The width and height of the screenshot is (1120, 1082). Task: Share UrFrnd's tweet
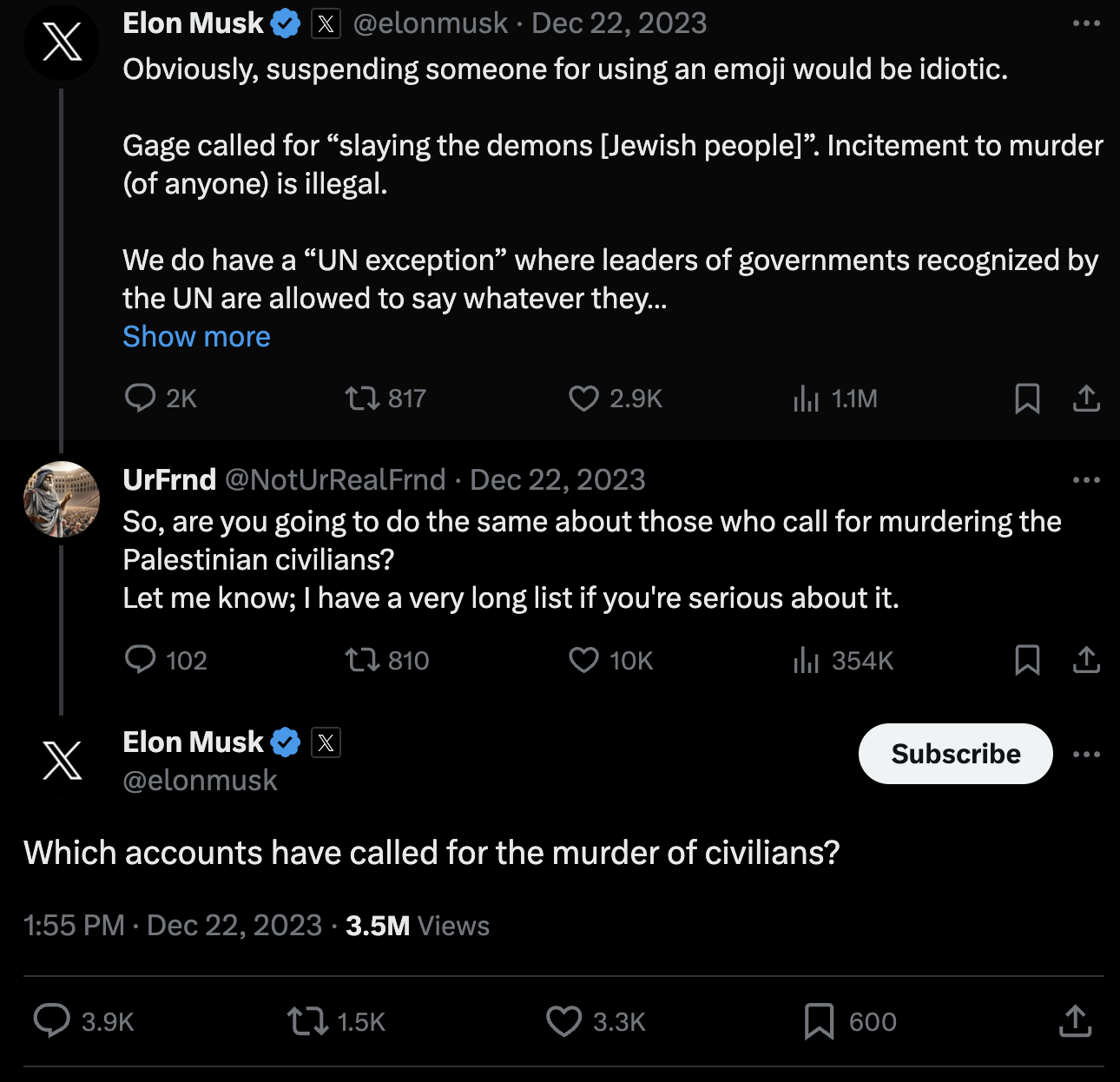tap(1086, 660)
